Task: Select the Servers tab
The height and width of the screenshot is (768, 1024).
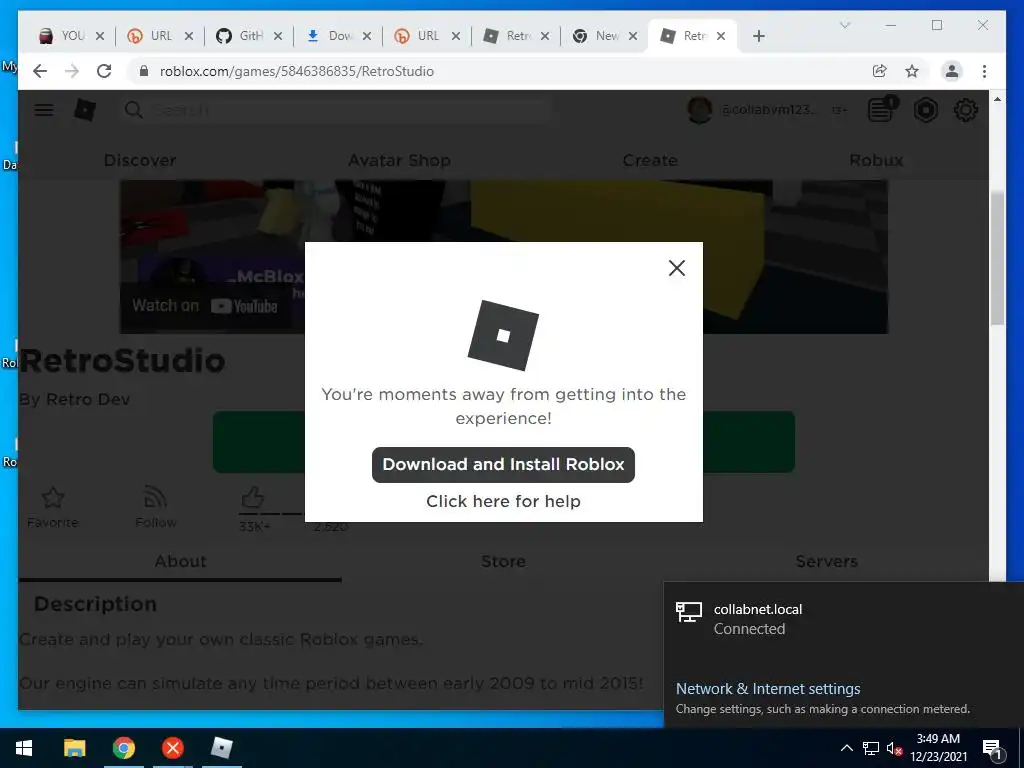Action: (826, 562)
